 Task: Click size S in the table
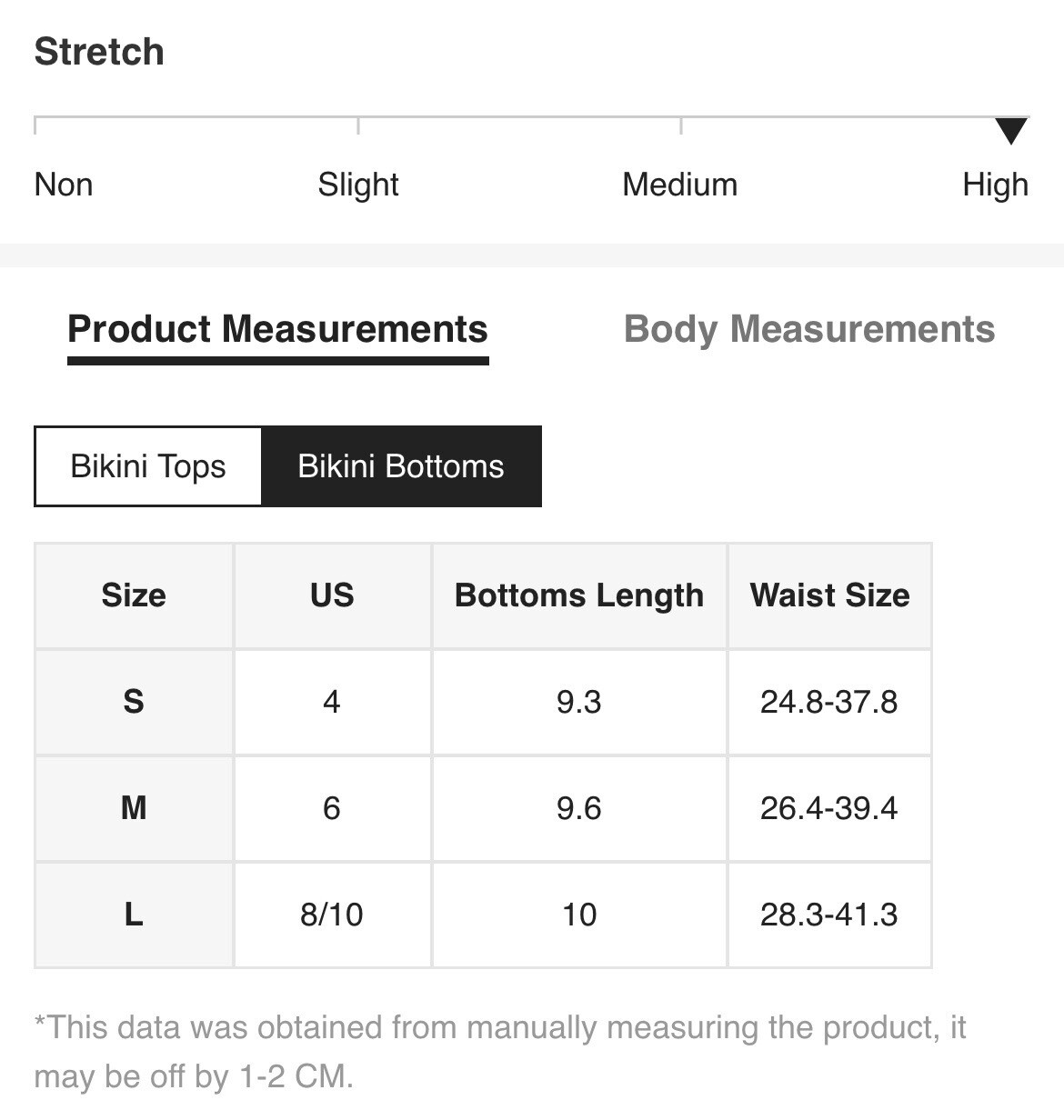(133, 702)
